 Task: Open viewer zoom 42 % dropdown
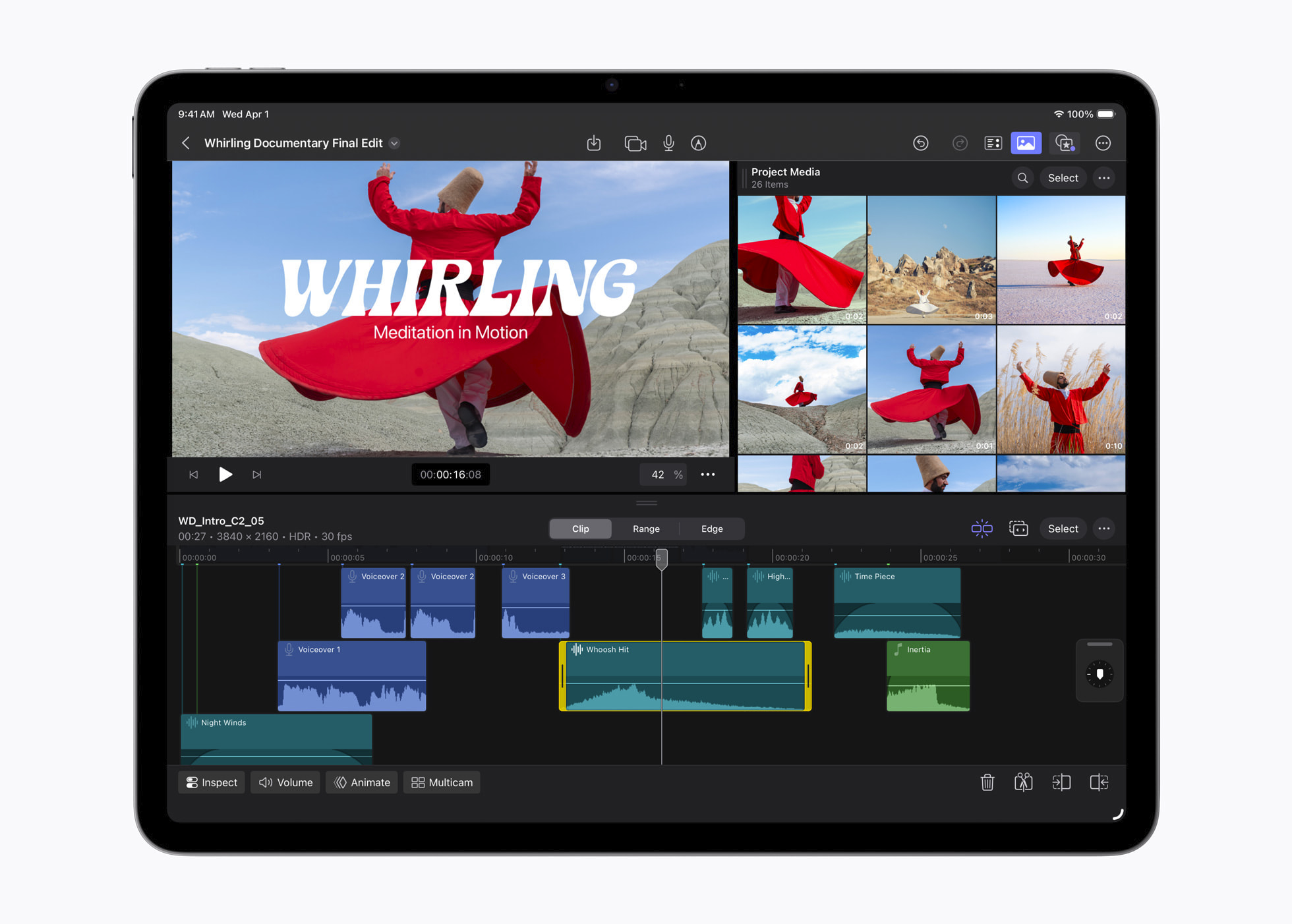pyautogui.click(x=663, y=475)
